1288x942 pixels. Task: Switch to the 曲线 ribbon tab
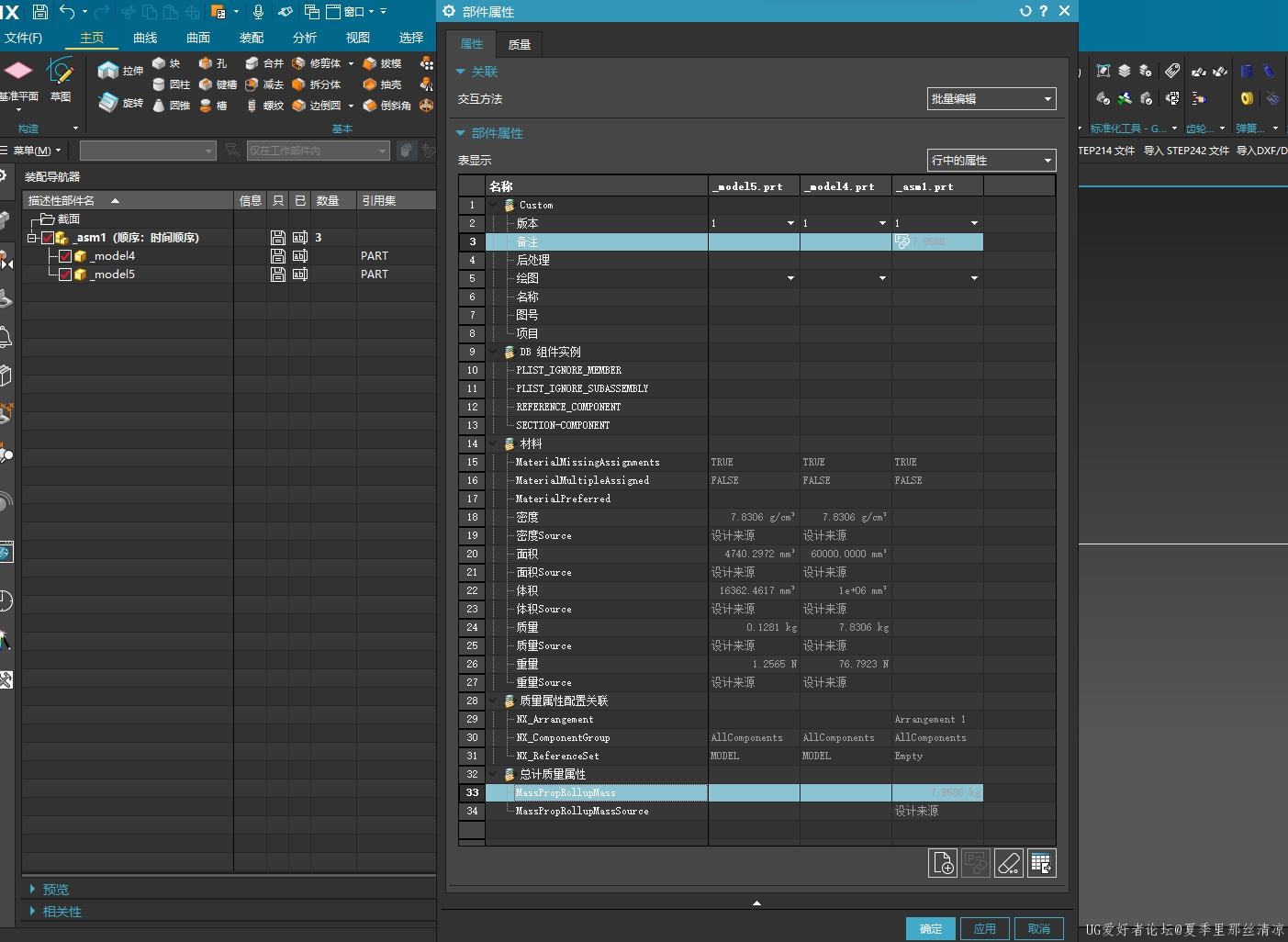pyautogui.click(x=145, y=38)
